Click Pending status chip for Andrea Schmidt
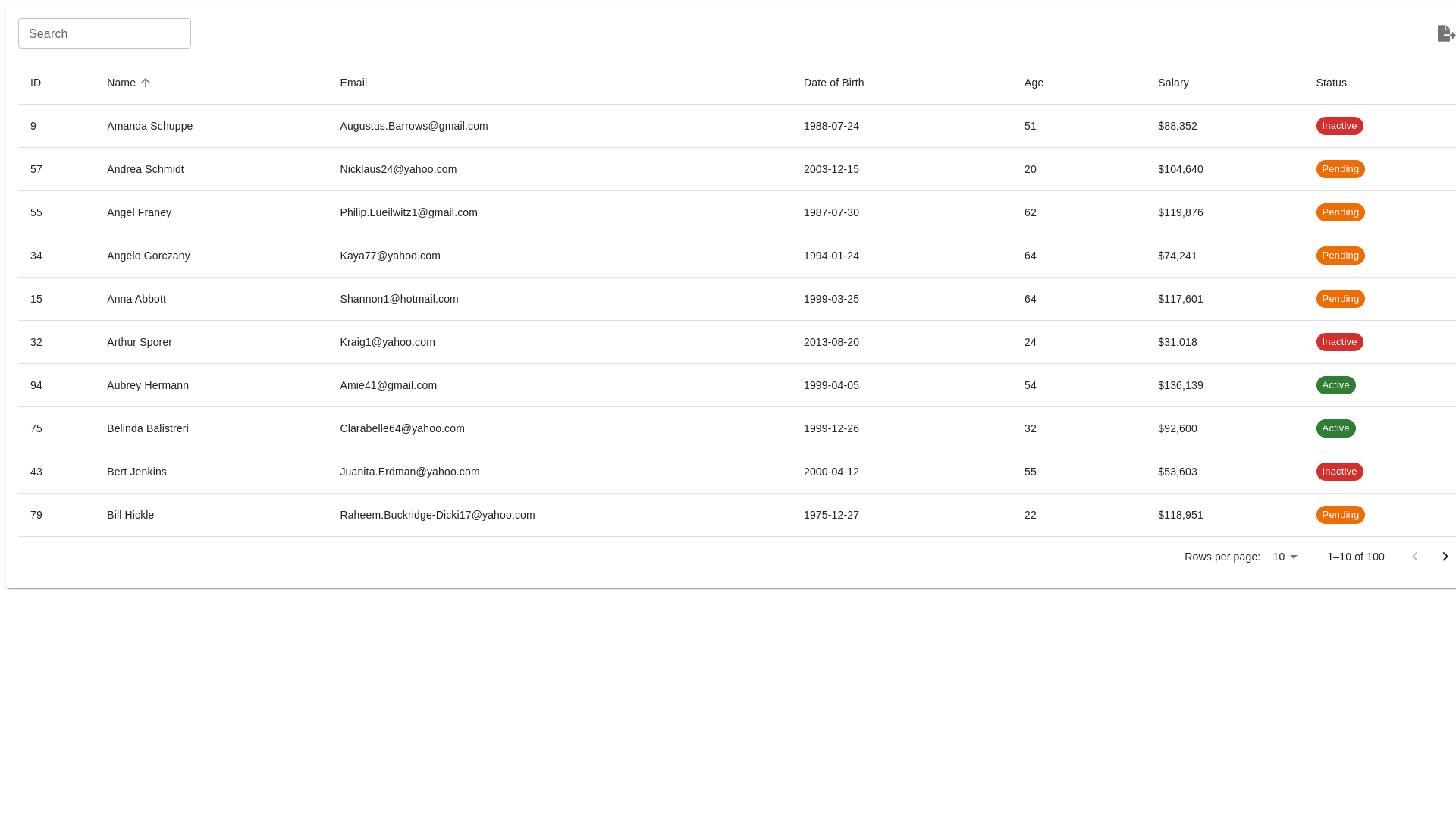1456x819 pixels. click(1340, 169)
